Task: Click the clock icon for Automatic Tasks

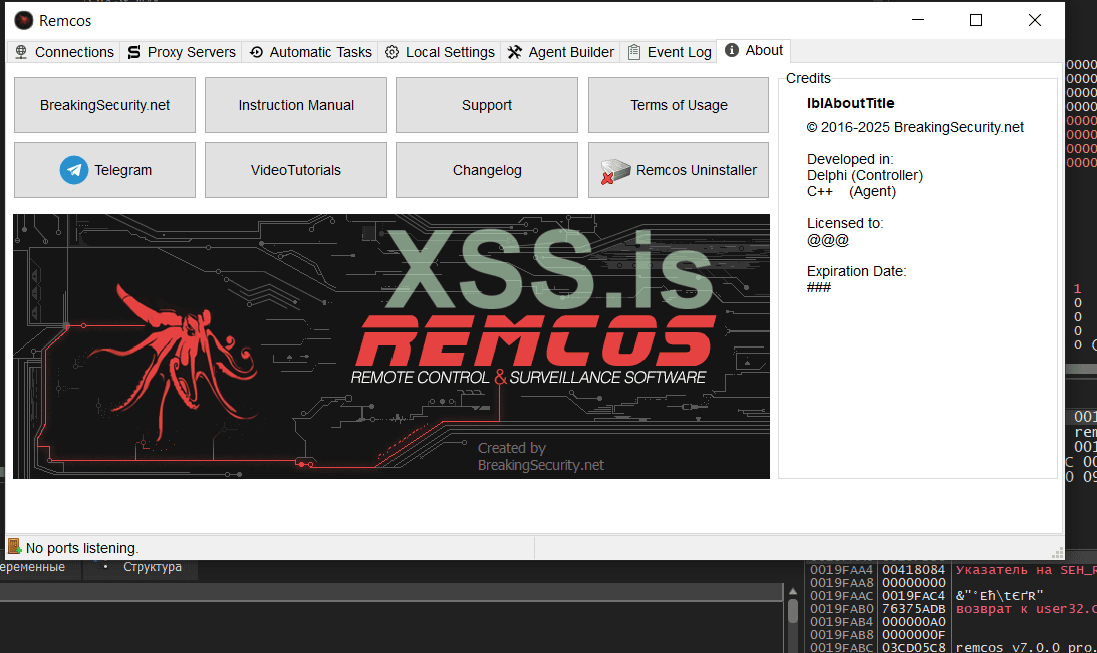Action: (x=256, y=52)
